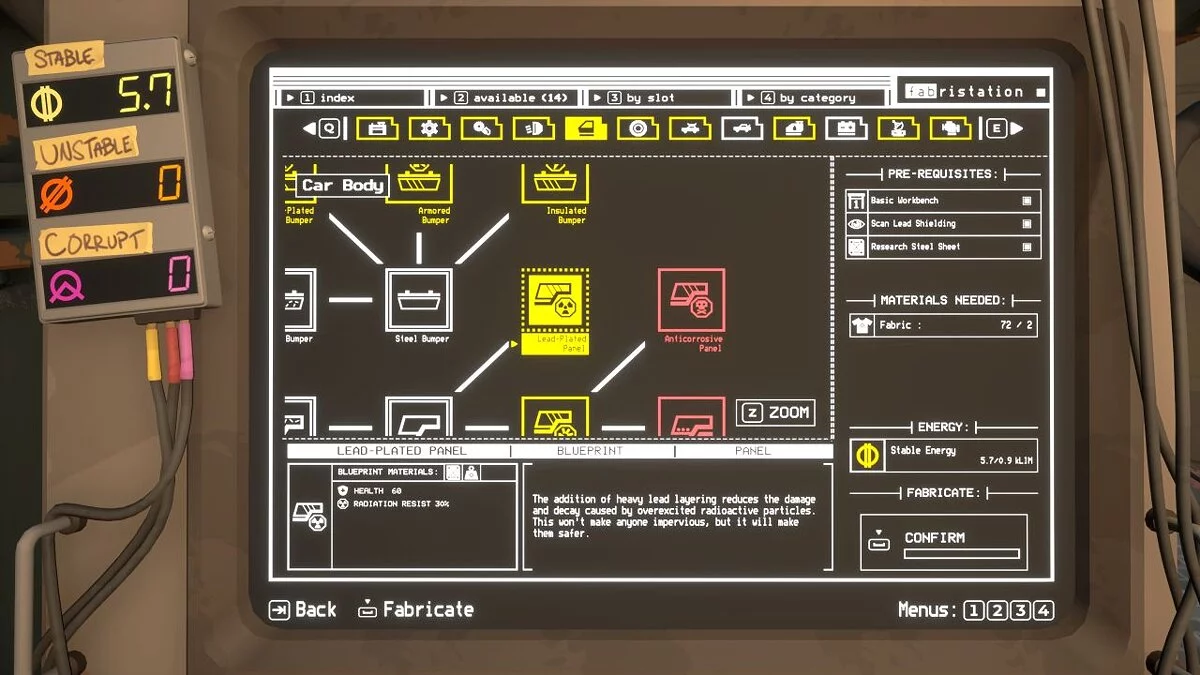
Task: Select the PANEL header segment
Action: (753, 451)
